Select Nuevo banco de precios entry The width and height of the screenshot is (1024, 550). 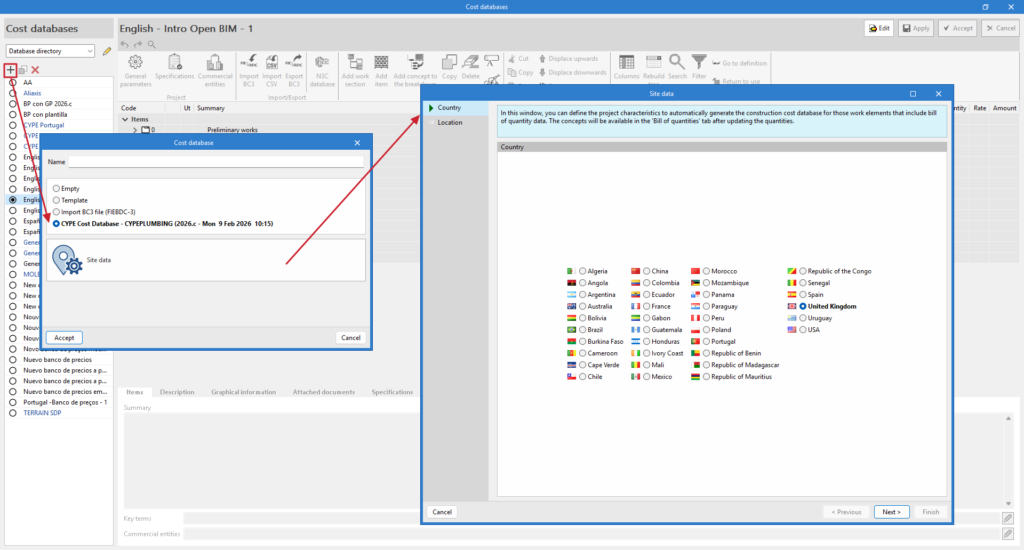click(57, 360)
